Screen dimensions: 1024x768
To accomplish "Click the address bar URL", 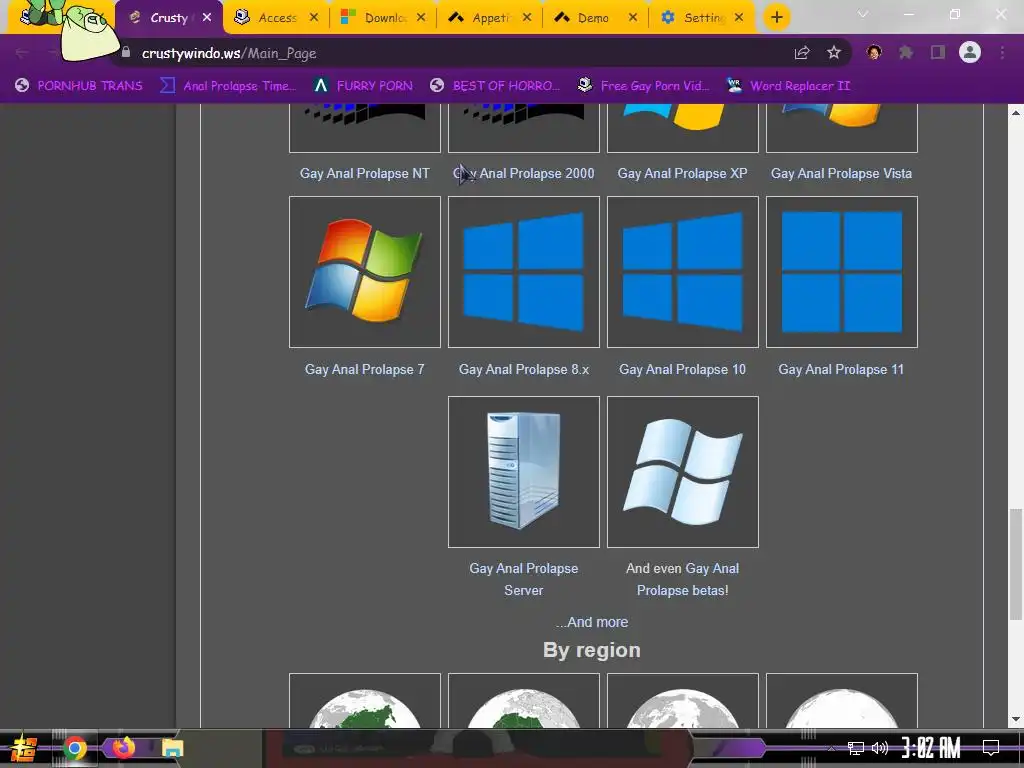I will click(x=229, y=53).
